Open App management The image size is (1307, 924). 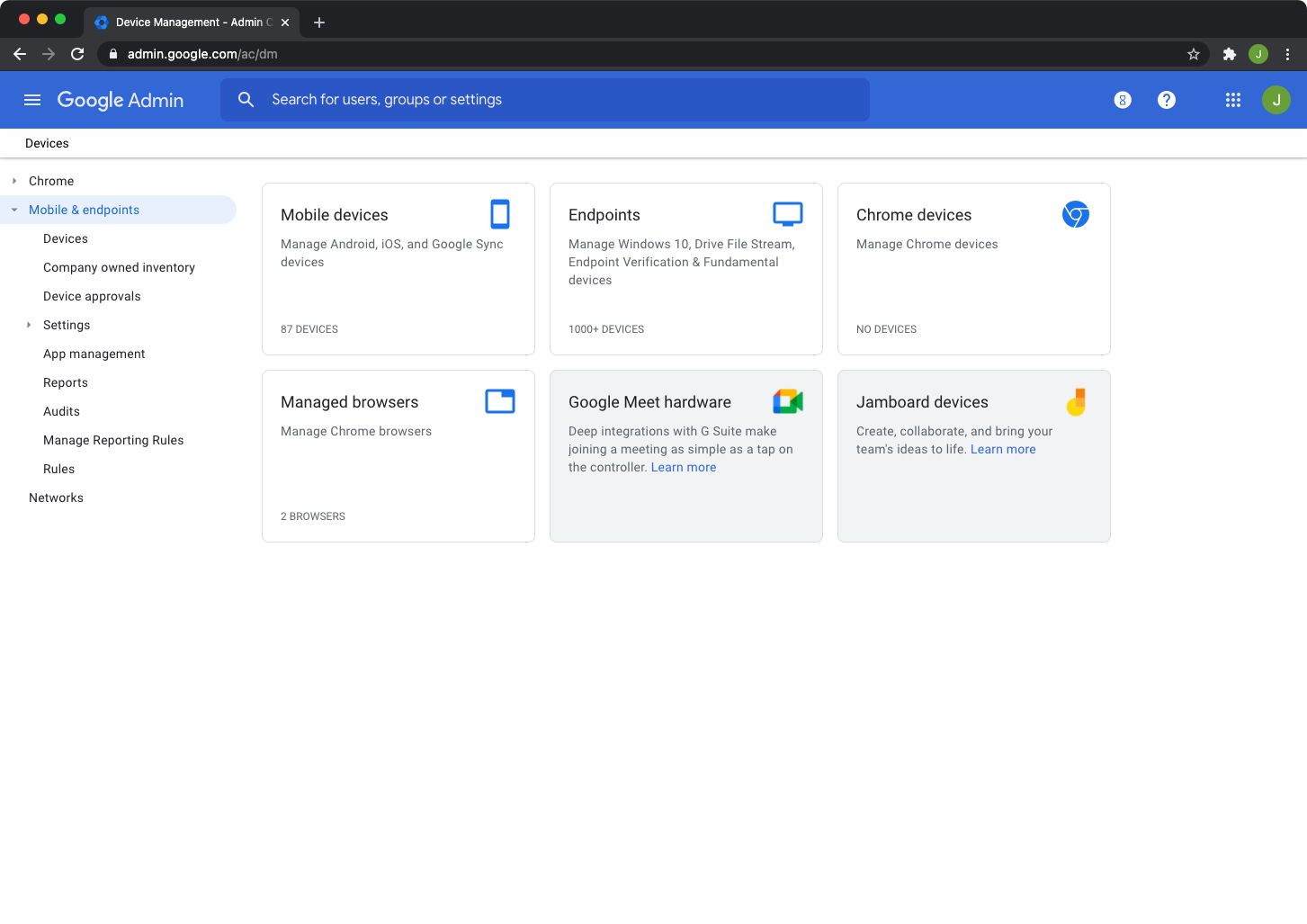coord(94,354)
